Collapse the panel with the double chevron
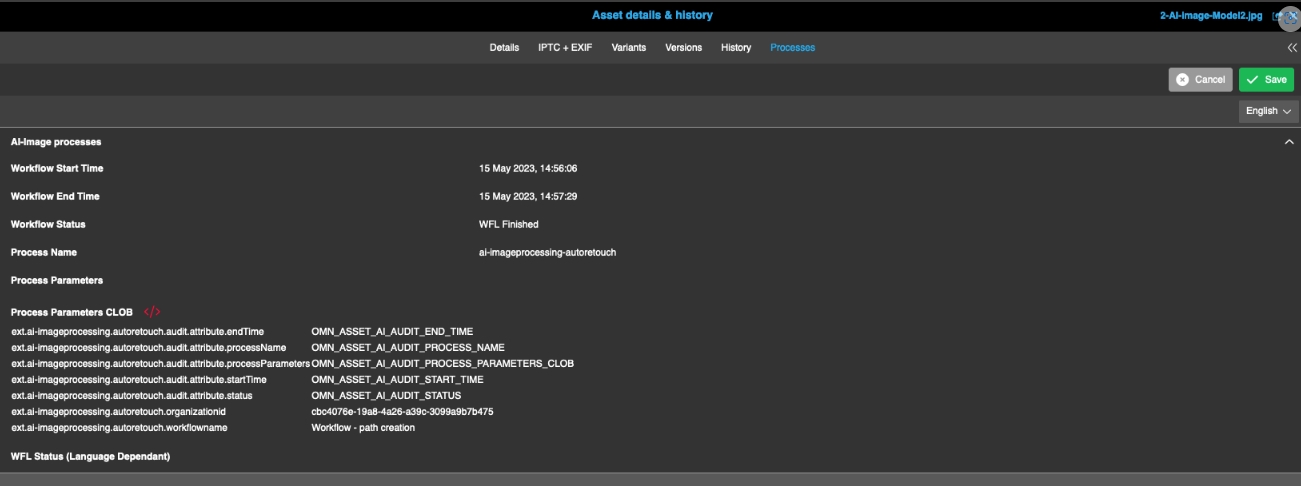This screenshot has height=486, width=1301. (1291, 48)
